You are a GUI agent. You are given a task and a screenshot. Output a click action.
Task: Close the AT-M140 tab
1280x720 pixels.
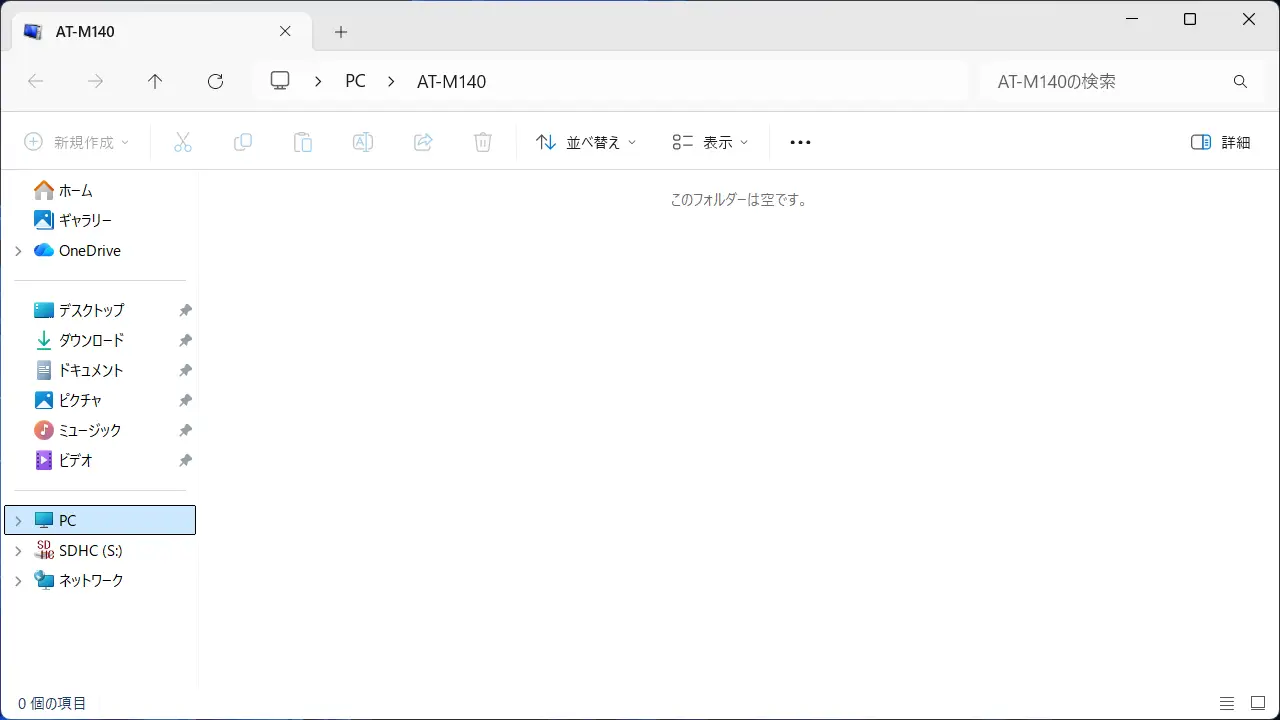(x=285, y=32)
